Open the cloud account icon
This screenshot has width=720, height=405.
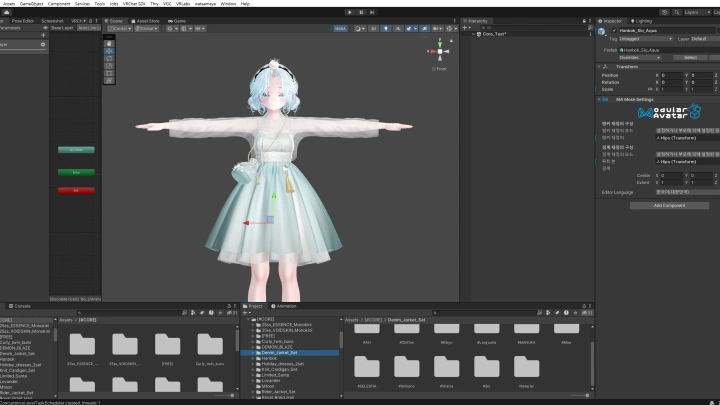tap(6, 12)
